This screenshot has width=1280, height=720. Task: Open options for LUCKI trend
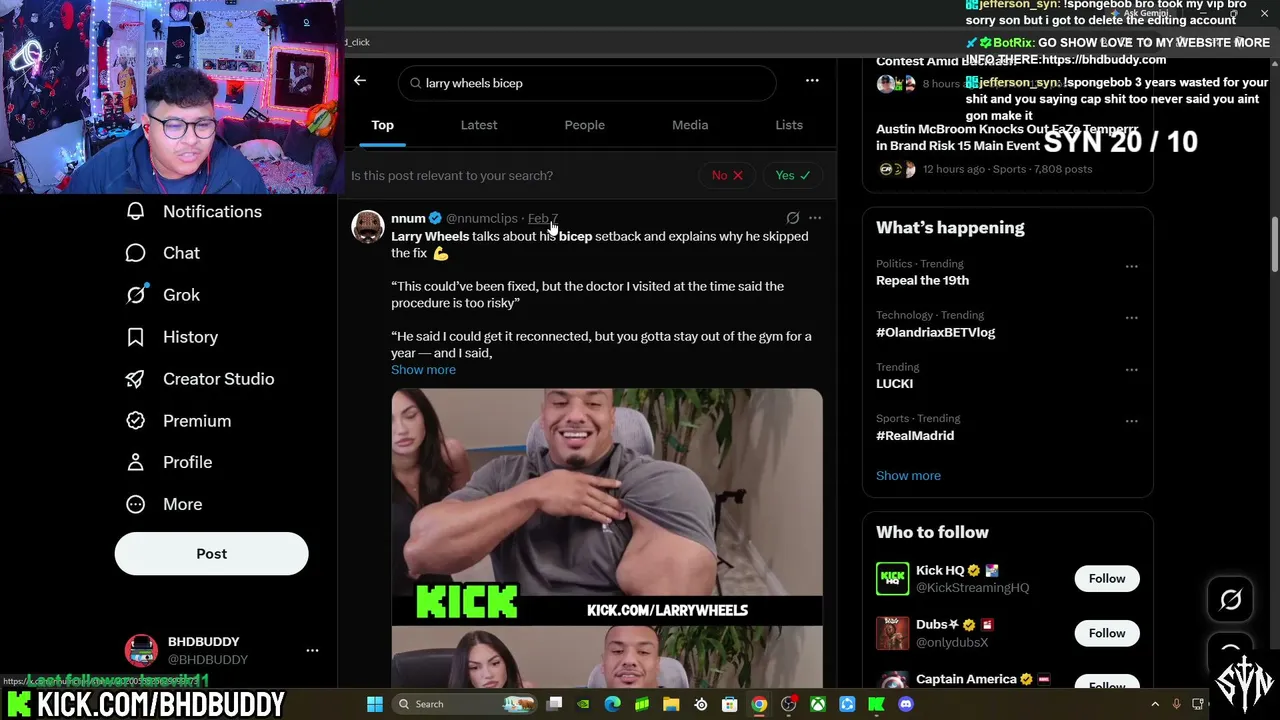coord(1132,370)
